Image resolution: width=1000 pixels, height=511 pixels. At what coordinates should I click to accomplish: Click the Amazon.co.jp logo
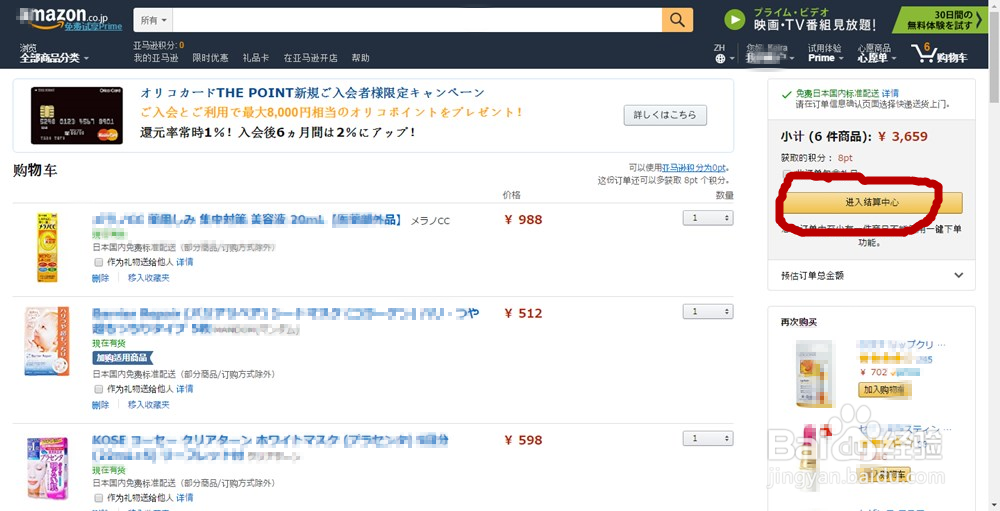[x=69, y=19]
